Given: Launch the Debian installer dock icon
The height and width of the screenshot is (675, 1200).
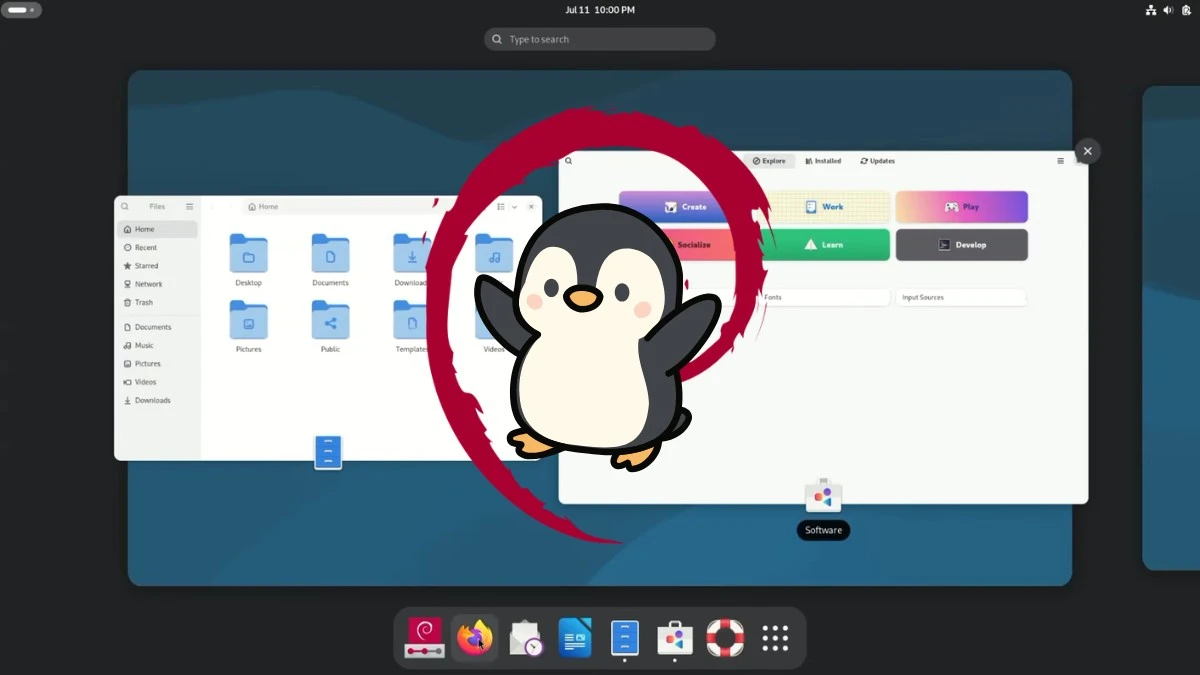Looking at the screenshot, I should tap(425, 638).
